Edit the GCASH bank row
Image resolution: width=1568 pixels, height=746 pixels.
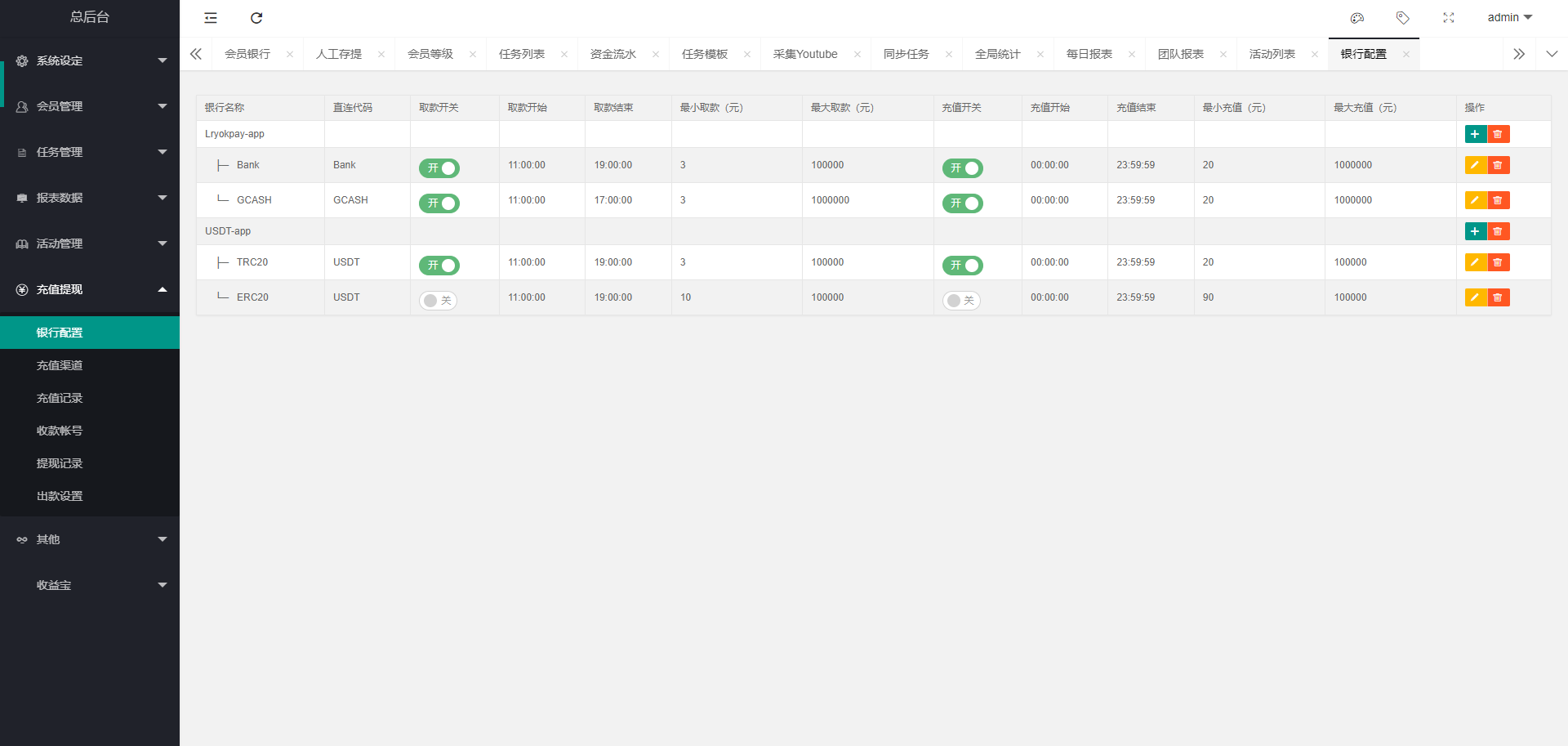(1475, 200)
